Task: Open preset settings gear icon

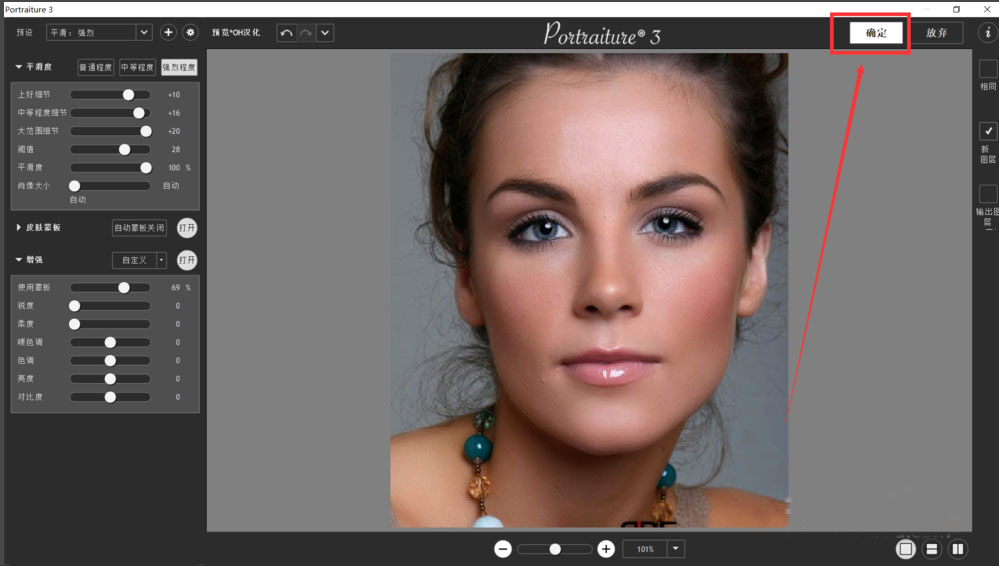Action: [x=190, y=33]
